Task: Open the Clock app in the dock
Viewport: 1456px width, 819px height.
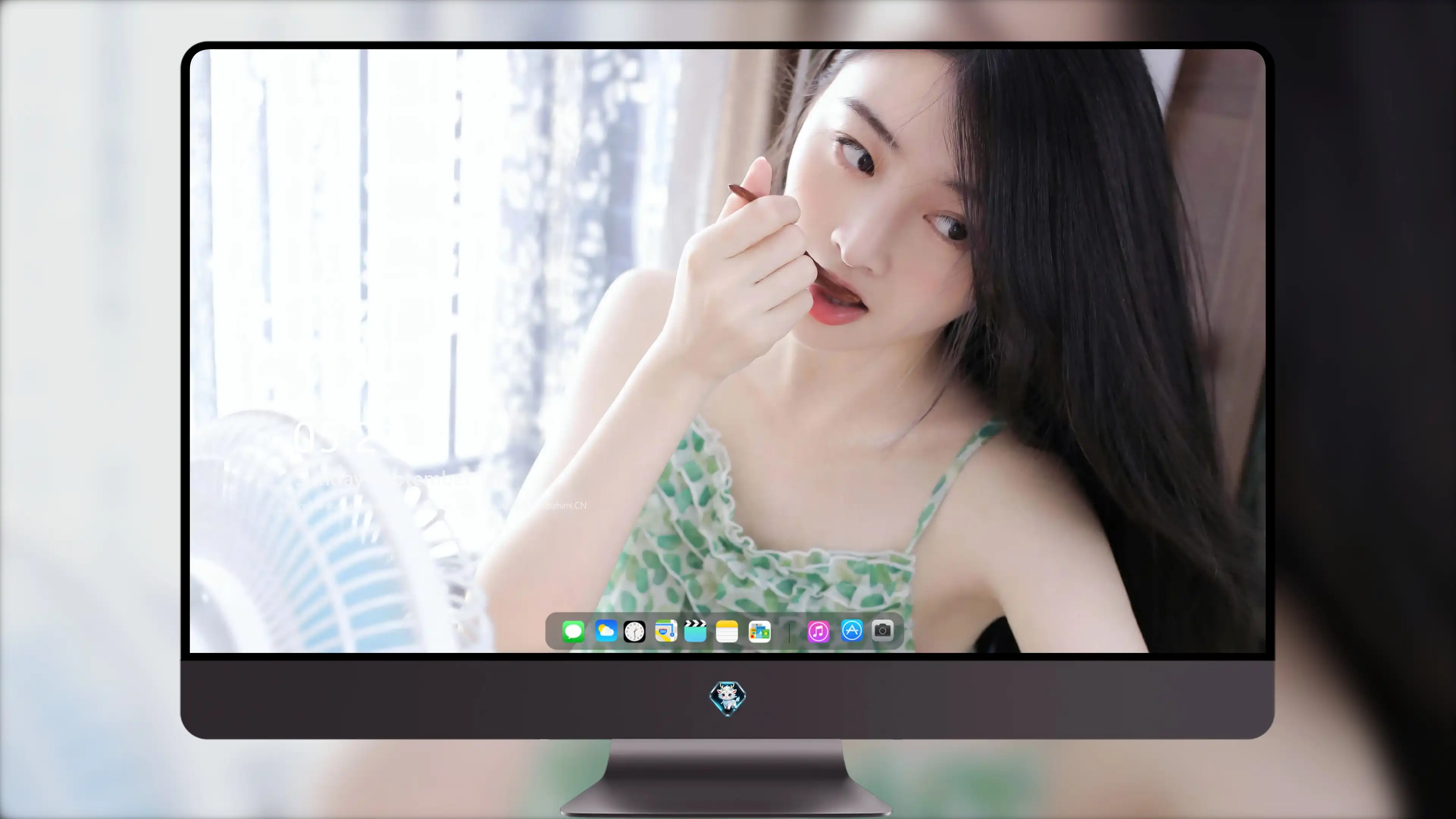Action: tap(634, 631)
